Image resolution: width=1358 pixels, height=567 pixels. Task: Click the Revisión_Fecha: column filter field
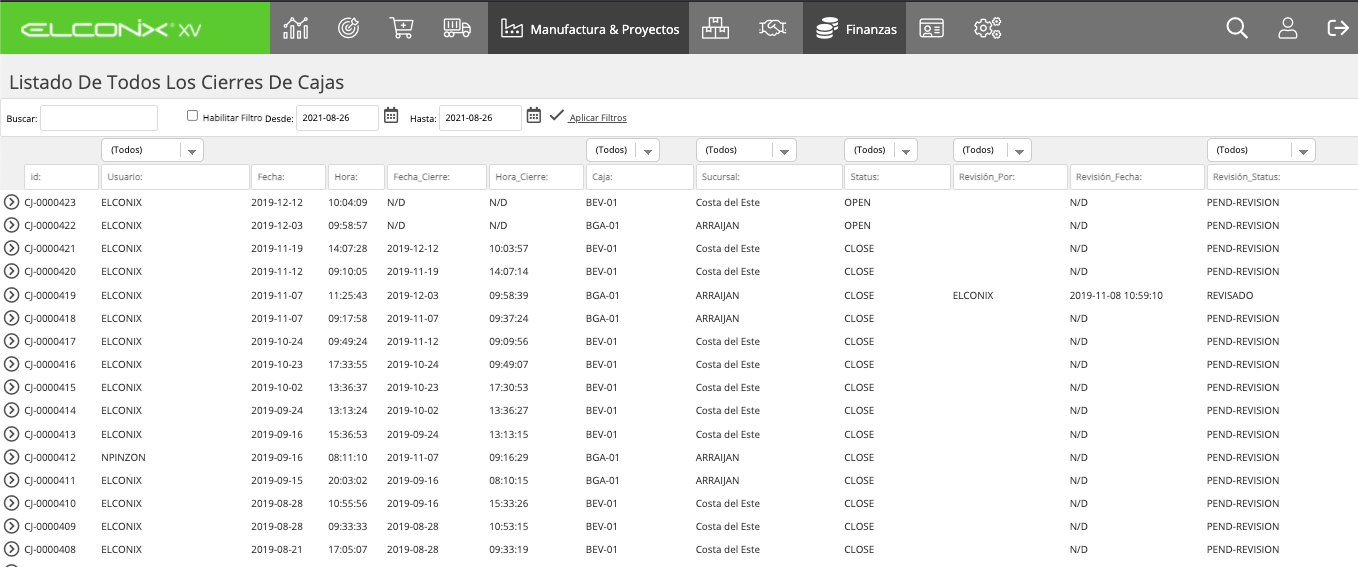click(x=1137, y=177)
